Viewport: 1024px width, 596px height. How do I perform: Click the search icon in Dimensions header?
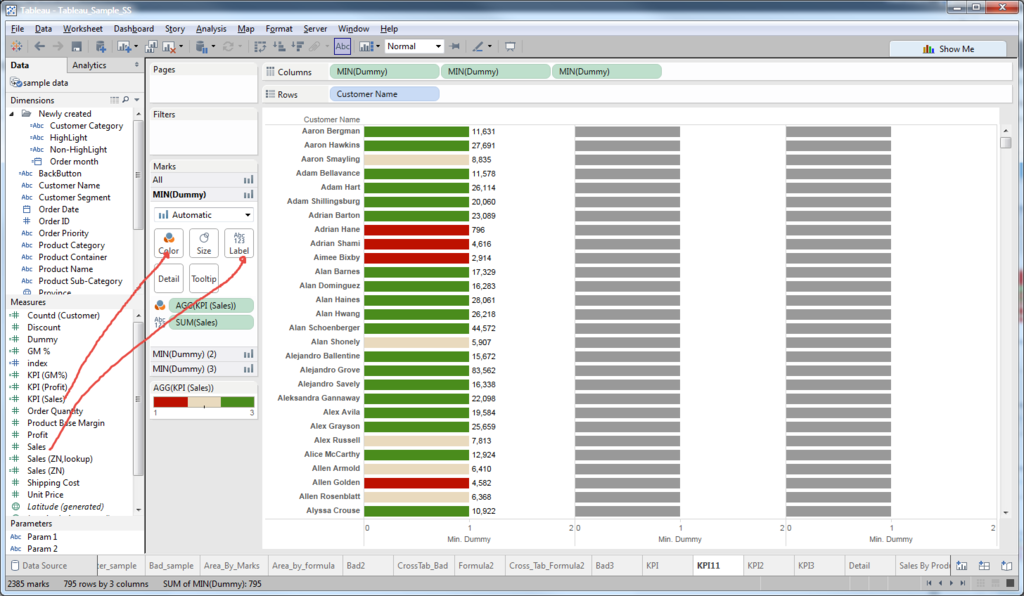click(125, 100)
